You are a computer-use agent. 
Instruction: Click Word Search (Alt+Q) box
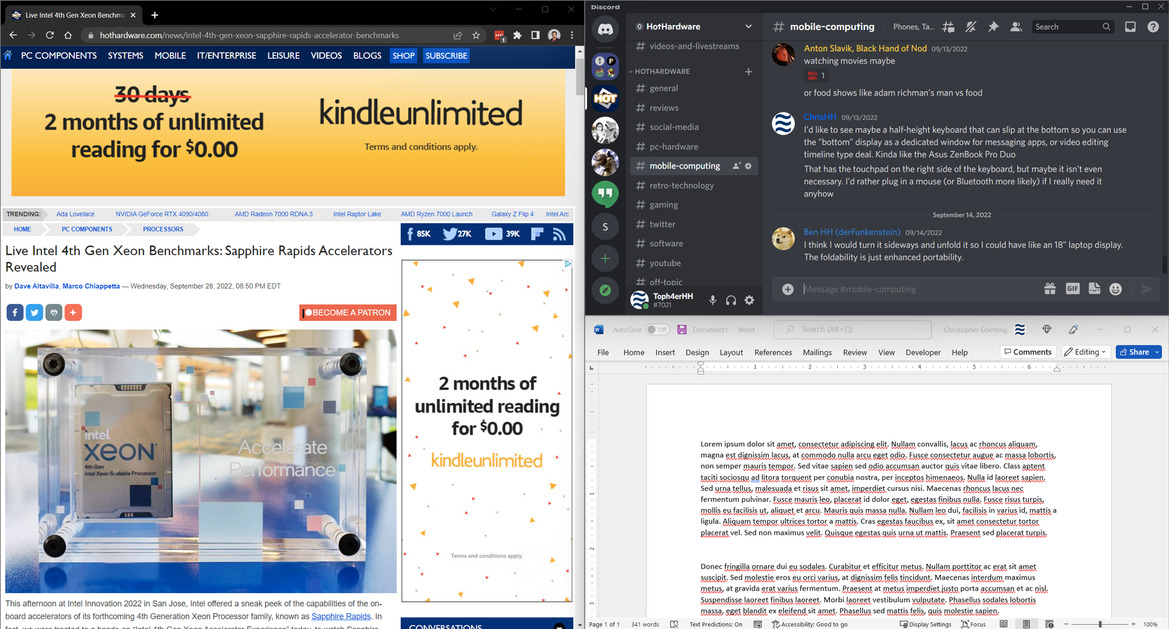pyautogui.click(x=852, y=329)
